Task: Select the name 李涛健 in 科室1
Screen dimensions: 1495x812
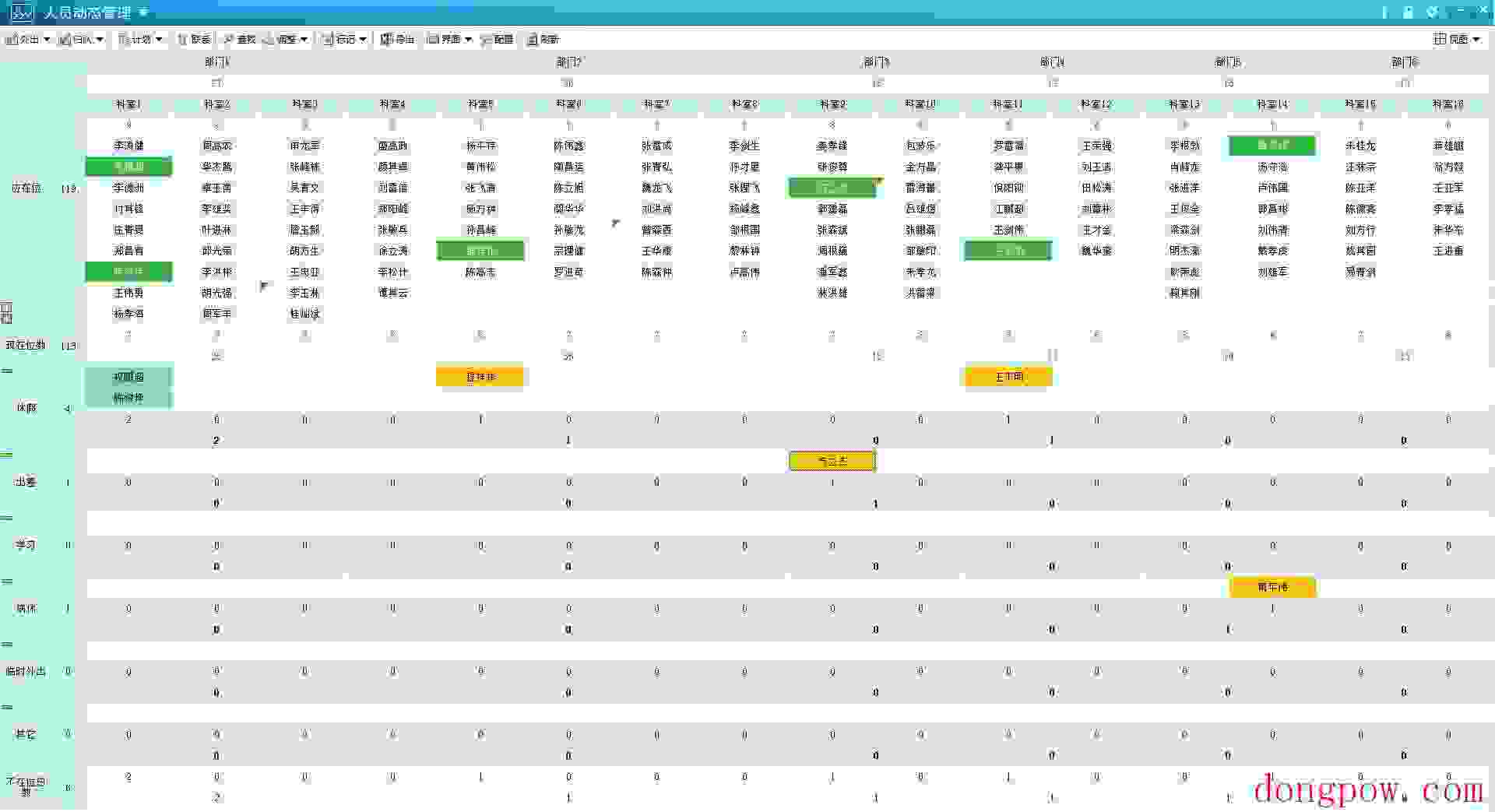Action: (x=129, y=146)
